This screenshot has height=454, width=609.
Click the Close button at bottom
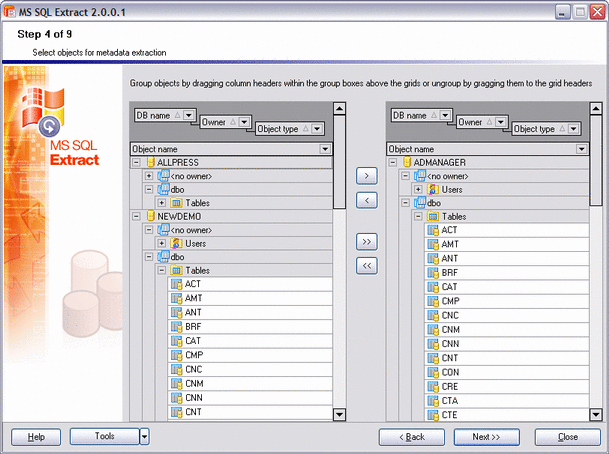[568, 437]
